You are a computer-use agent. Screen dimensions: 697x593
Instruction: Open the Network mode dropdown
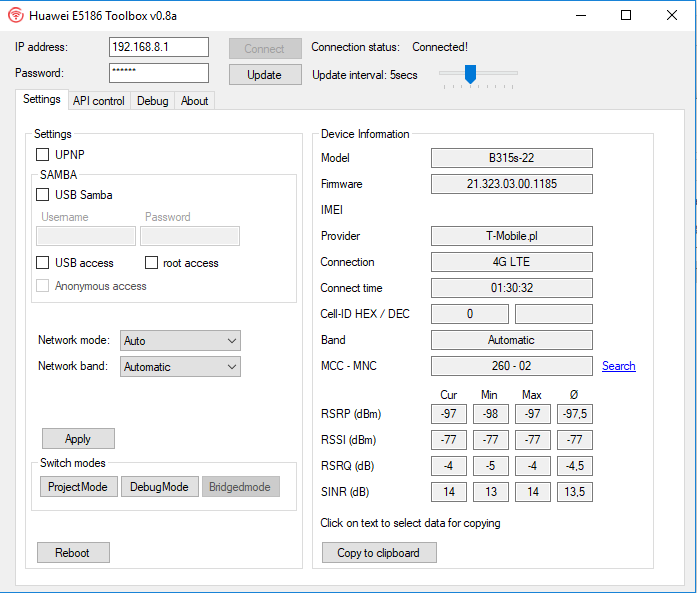(180, 341)
